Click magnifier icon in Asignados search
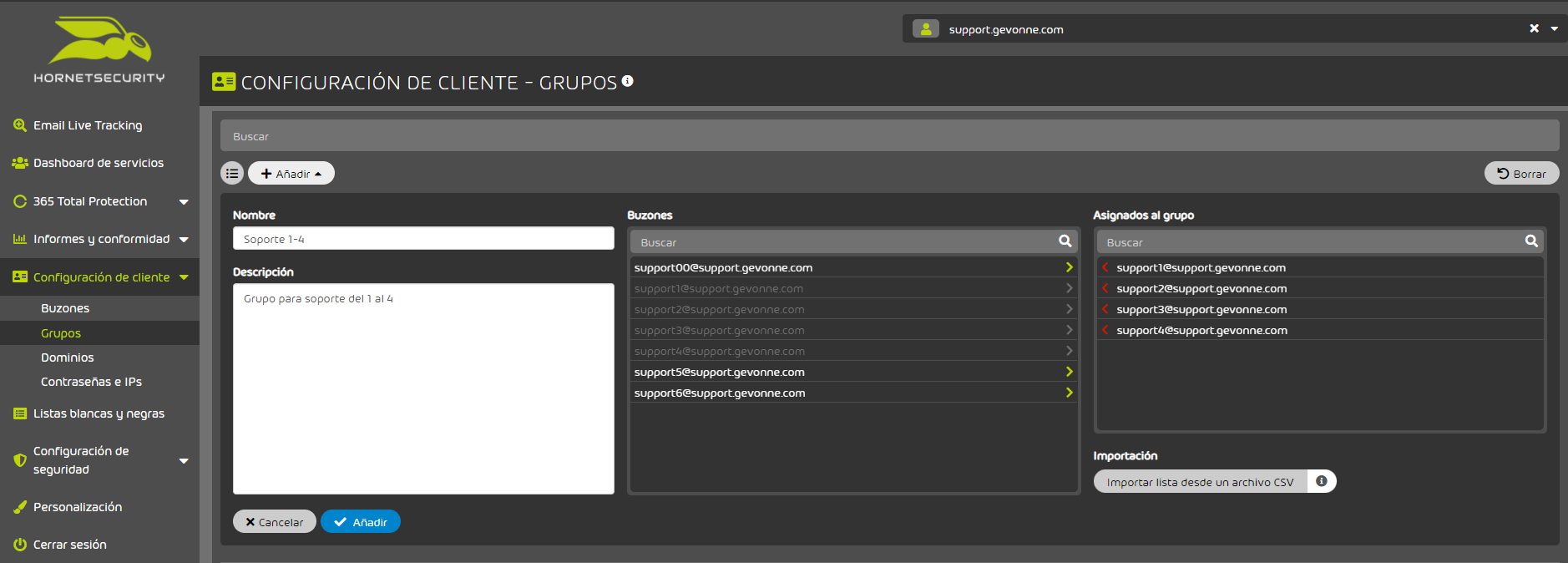The image size is (1568, 563). [x=1531, y=241]
